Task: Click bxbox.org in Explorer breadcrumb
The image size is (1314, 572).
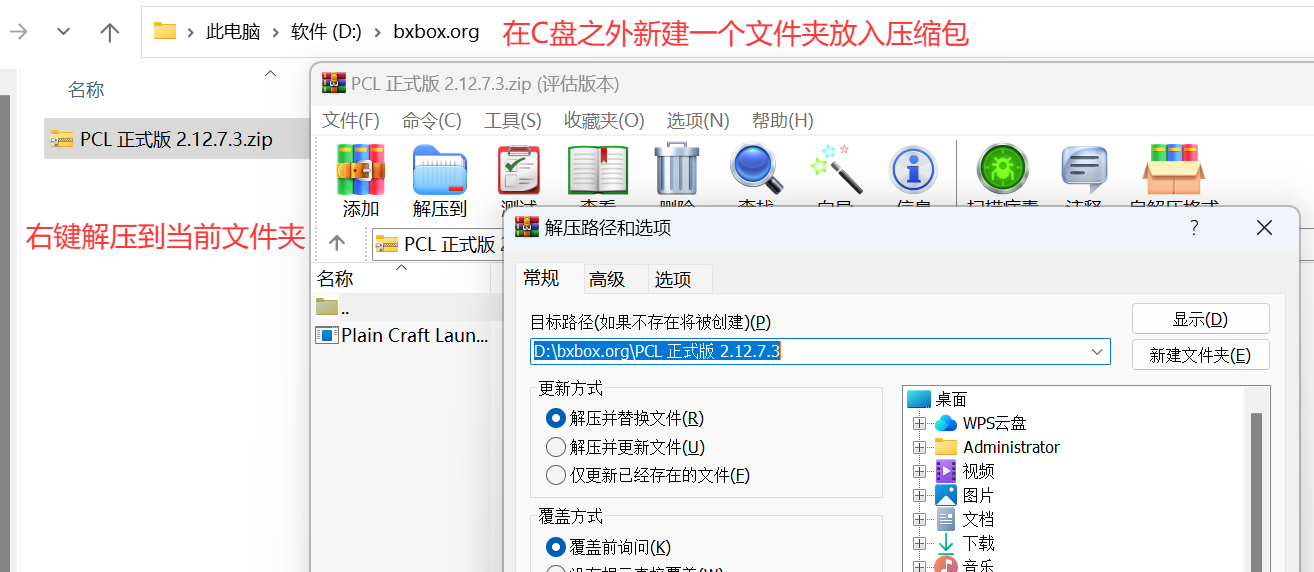Action: pyautogui.click(x=436, y=32)
